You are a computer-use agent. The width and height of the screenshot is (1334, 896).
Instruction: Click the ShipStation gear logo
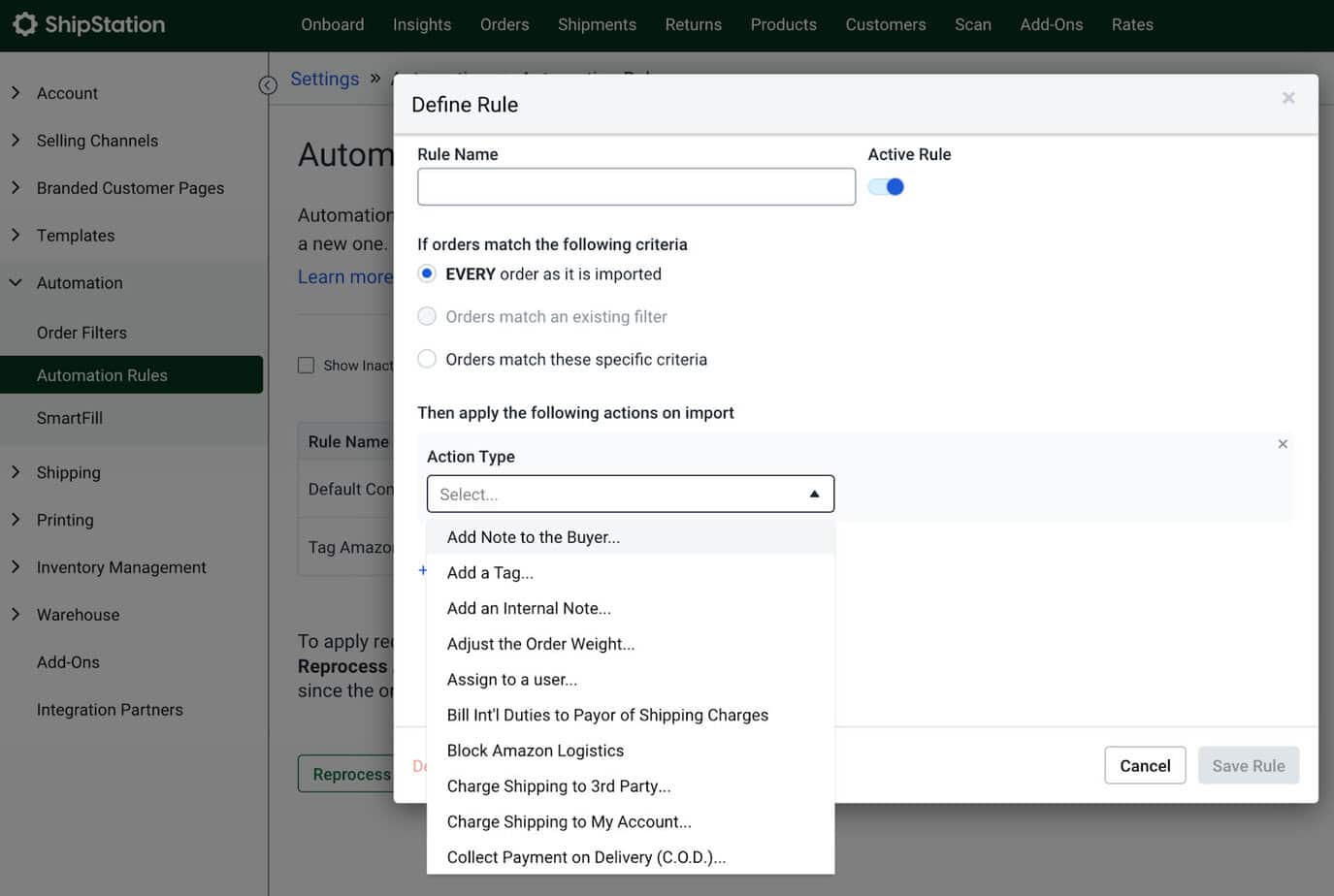25,24
